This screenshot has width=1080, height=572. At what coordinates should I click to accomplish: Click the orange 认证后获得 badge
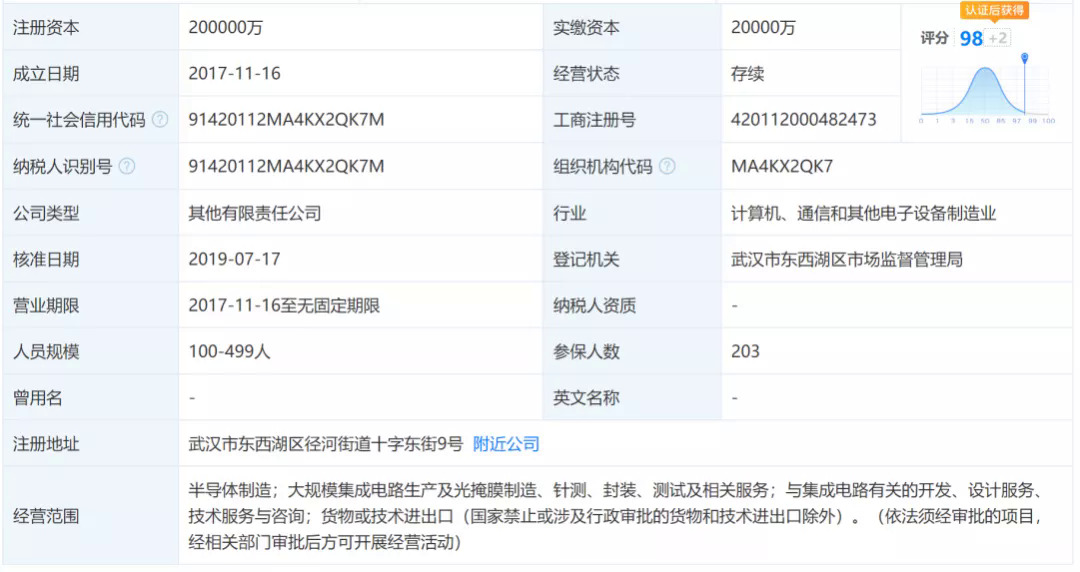click(994, 10)
